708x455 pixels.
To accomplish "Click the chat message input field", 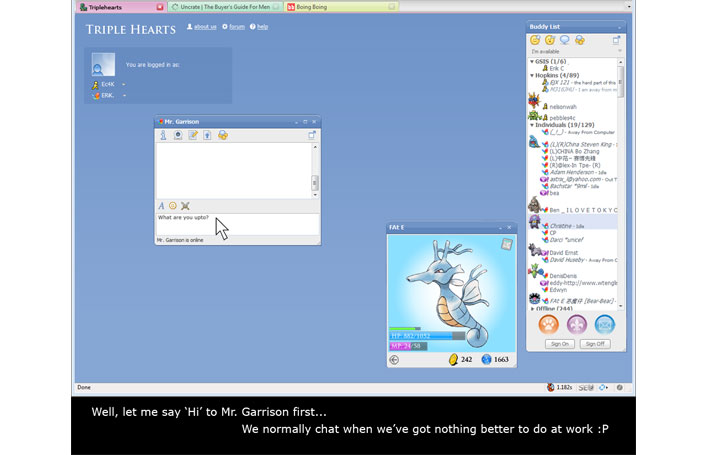I will [x=236, y=224].
